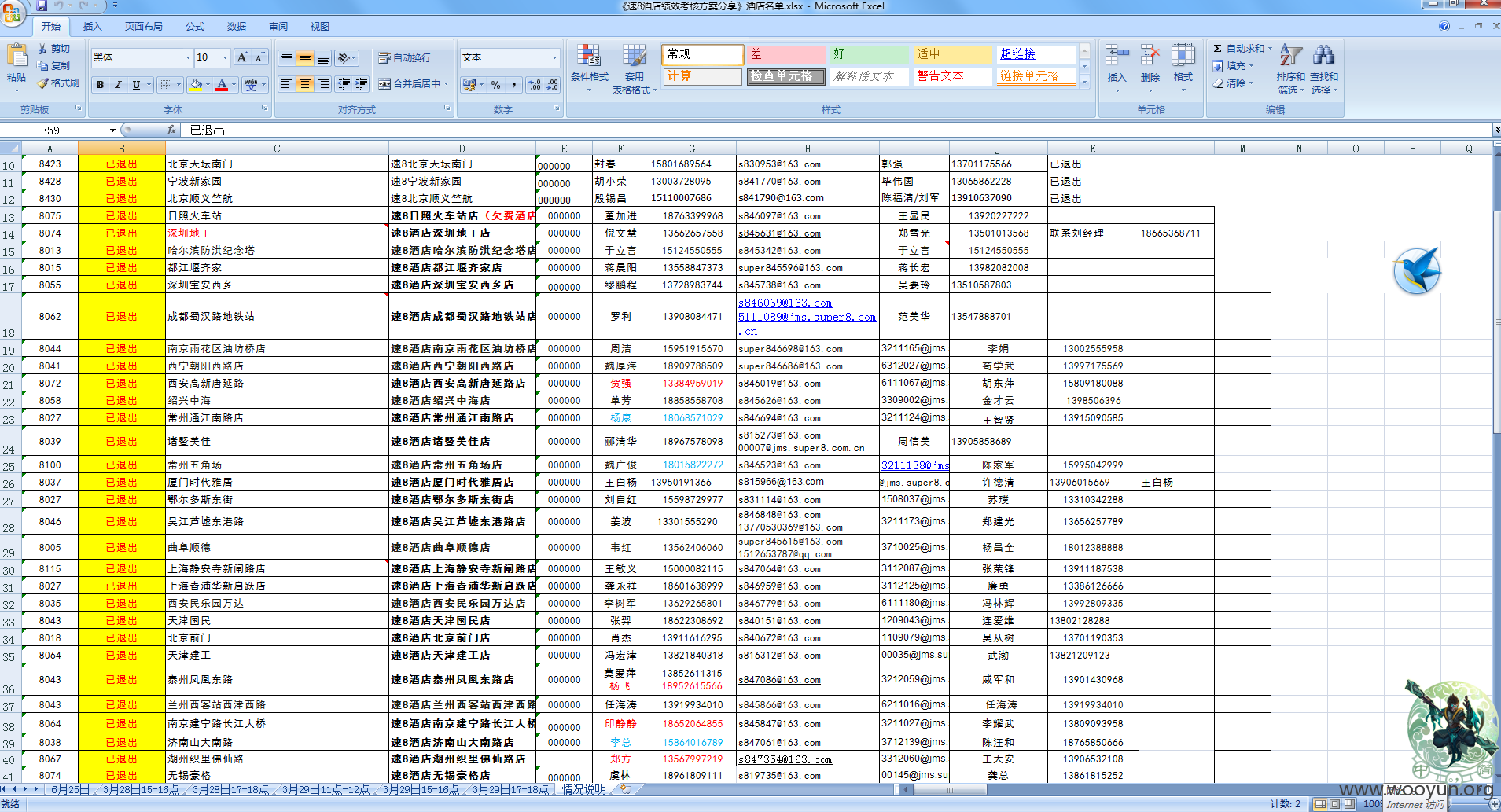The image size is (1501, 812).
Task: Click the decrease decimal places icon
Action: pyautogui.click(x=552, y=84)
